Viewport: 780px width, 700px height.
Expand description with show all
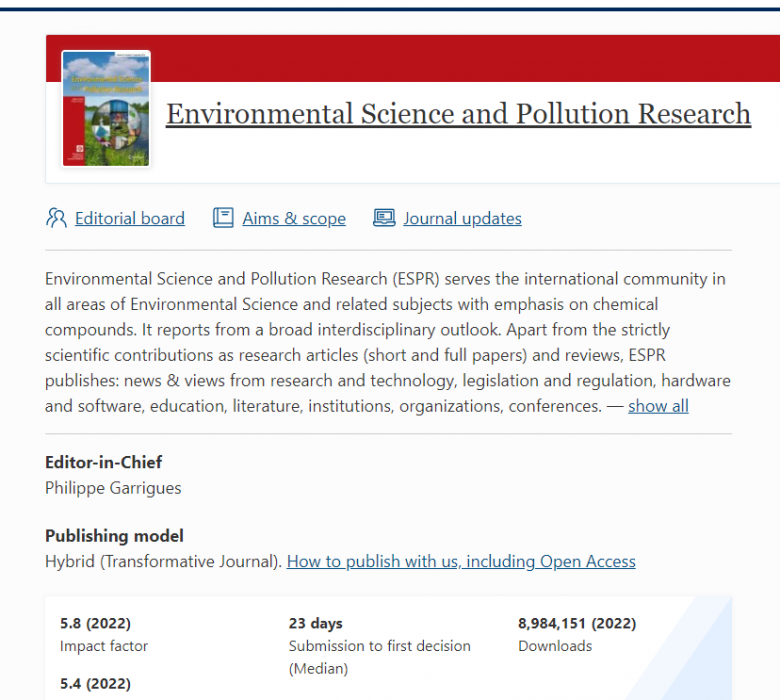(658, 406)
